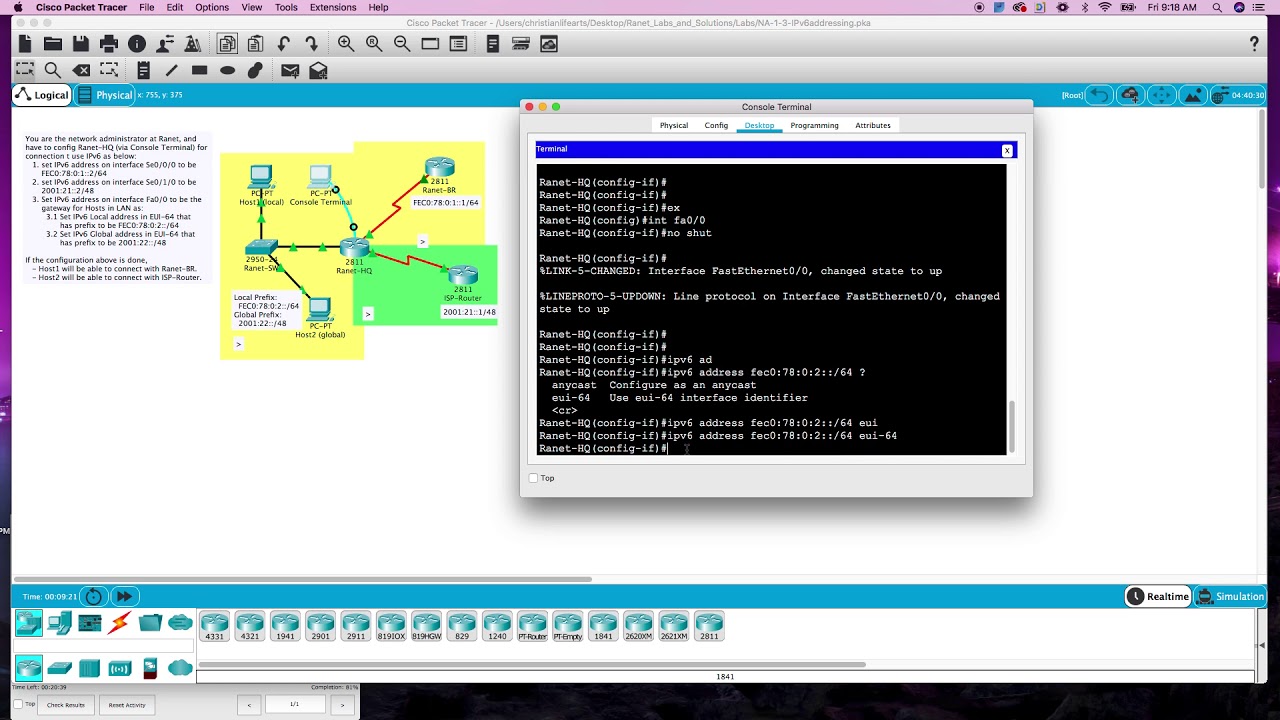Click the terminal vertical scrollbar
Image resolution: width=1280 pixels, height=720 pixels.
point(1011,426)
